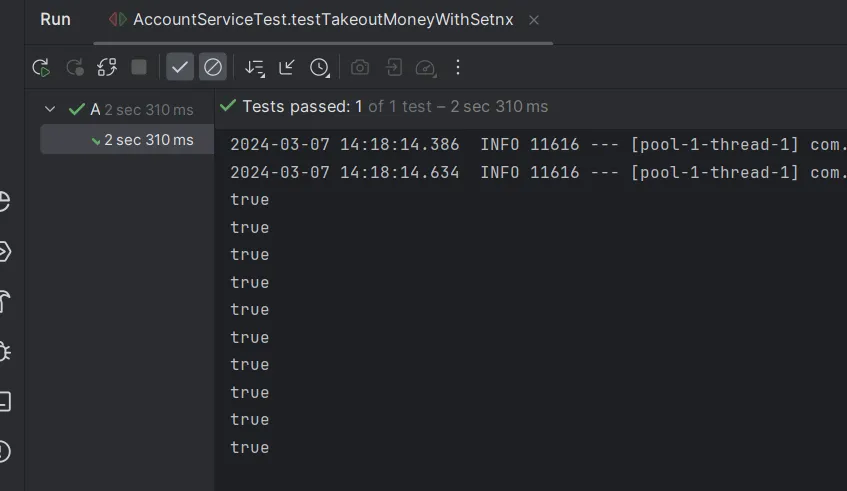Select the AccountServiceTest.testTakeoutMoneyWithSetnx tab

pyautogui.click(x=322, y=20)
